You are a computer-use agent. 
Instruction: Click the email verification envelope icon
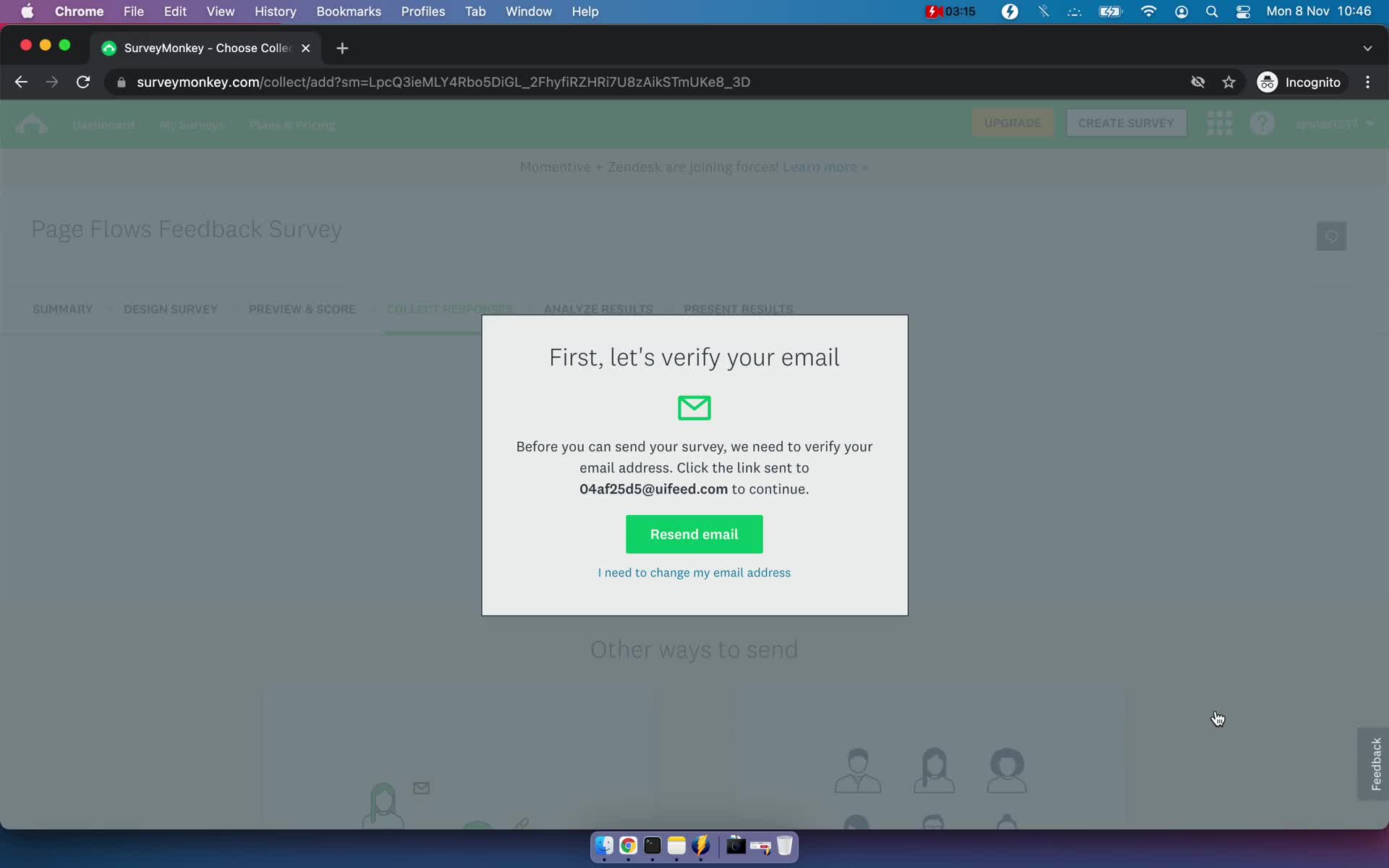coord(694,408)
